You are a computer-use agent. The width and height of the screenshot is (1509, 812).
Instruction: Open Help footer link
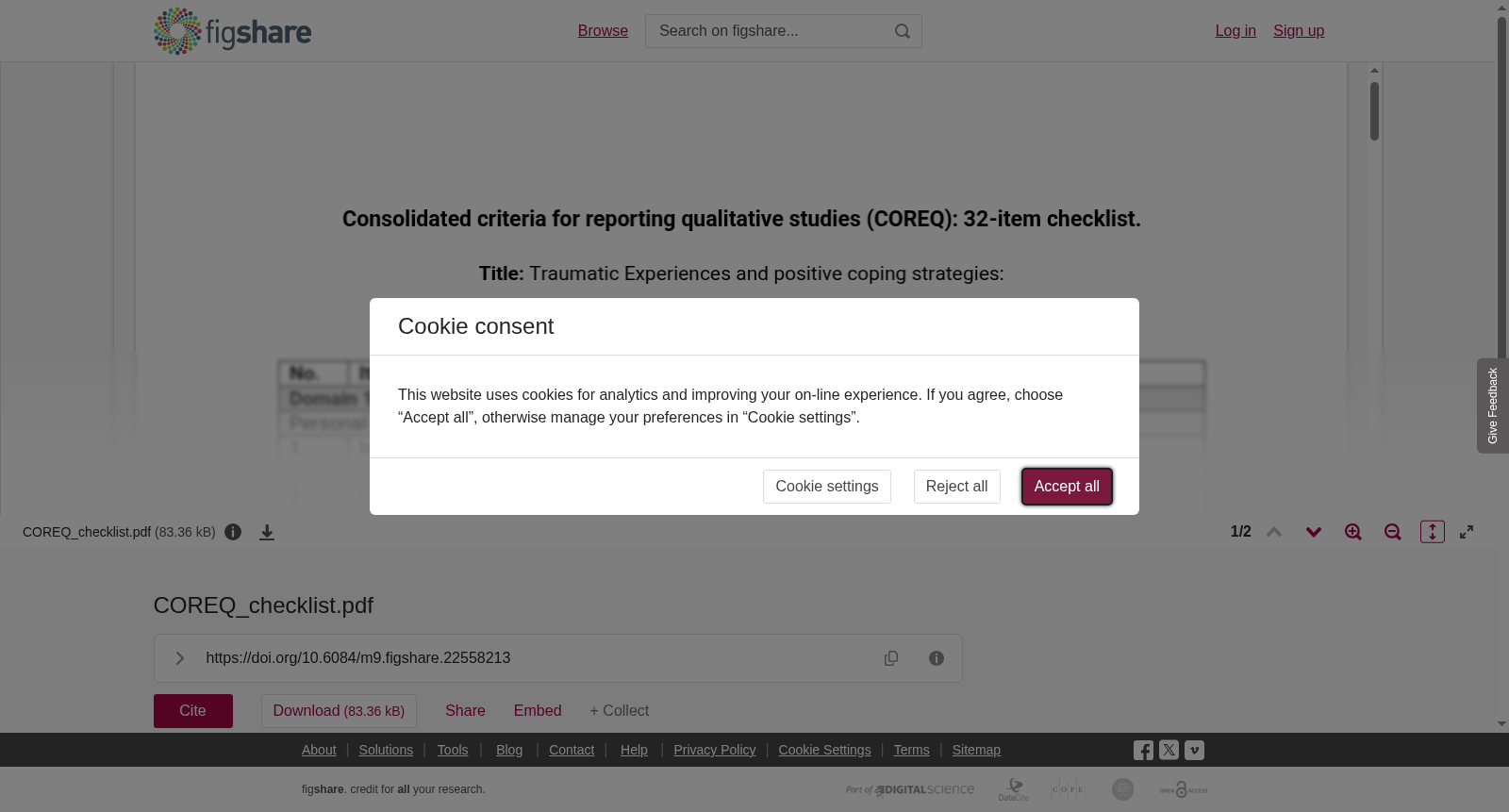click(x=634, y=750)
